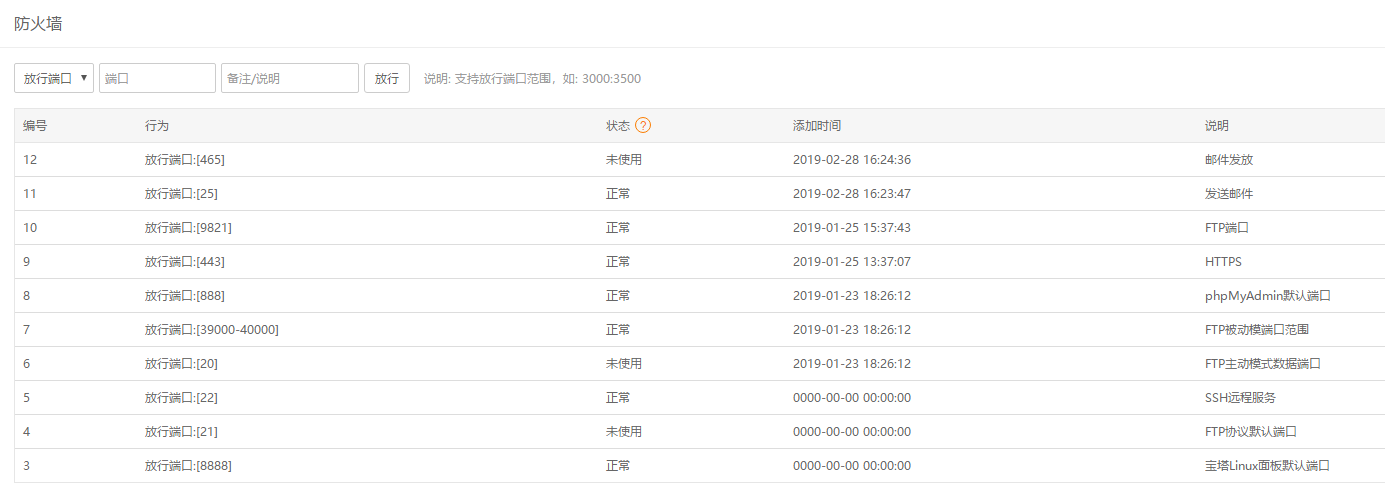This screenshot has width=1385, height=485.
Task: Click the HTTPS description text
Action: (x=1223, y=262)
